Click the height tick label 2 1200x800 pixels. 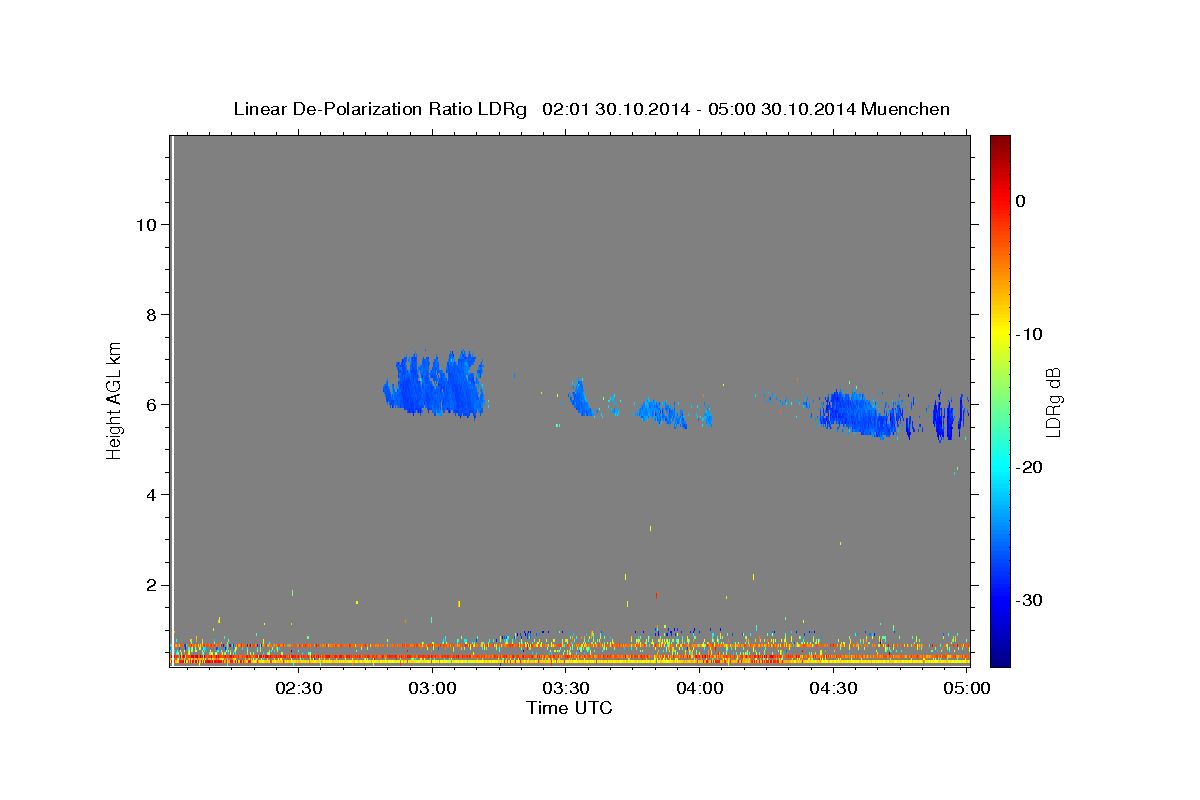151,585
